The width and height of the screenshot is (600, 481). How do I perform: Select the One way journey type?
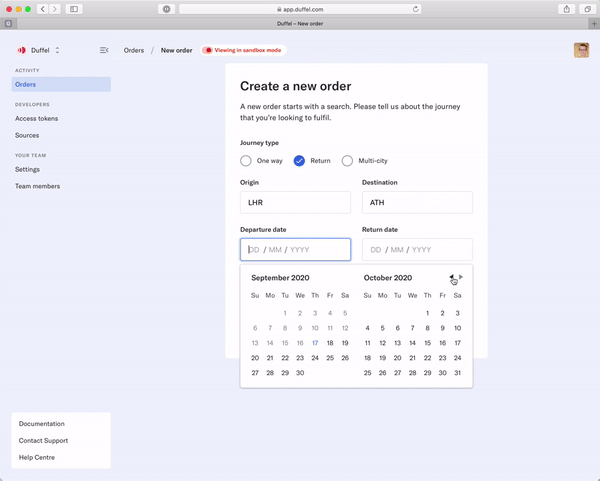point(246,161)
